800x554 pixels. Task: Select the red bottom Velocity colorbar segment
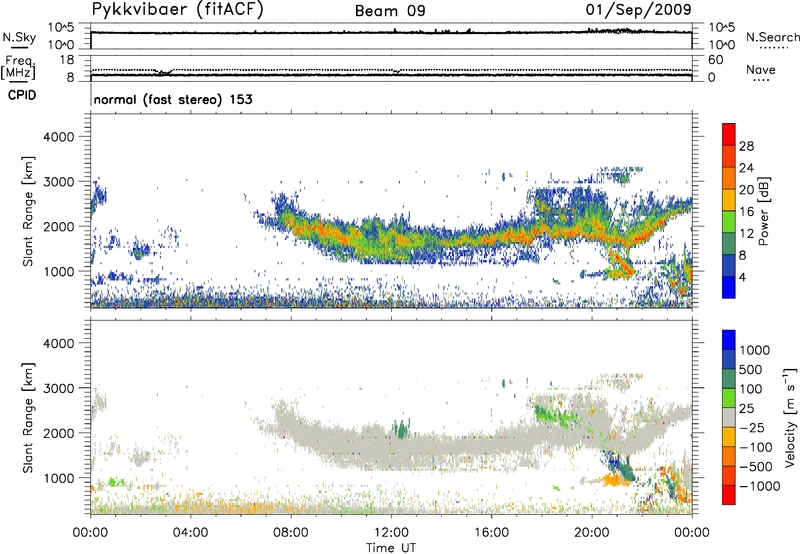click(729, 495)
